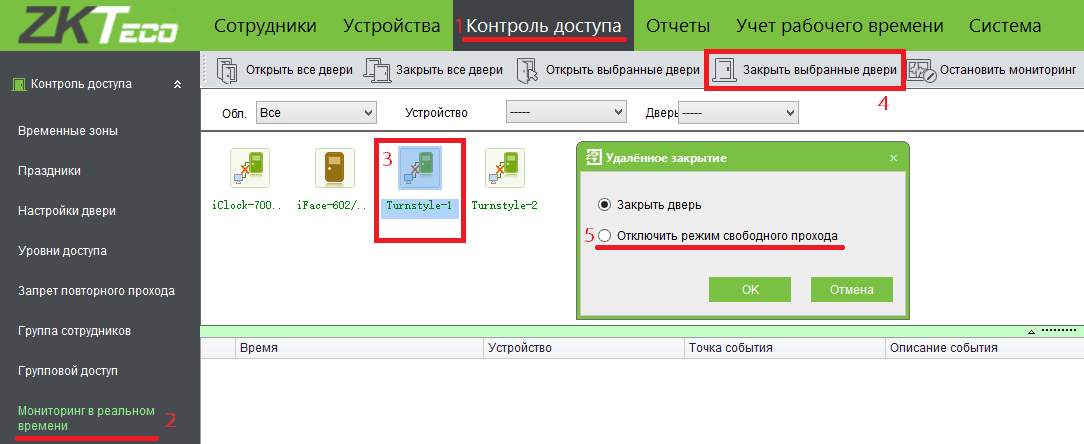Click the ZKTeco logo

click(98, 25)
